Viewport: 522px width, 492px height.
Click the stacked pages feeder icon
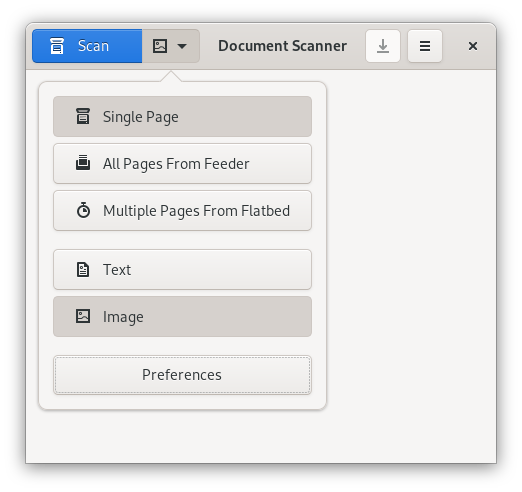(x=83, y=163)
